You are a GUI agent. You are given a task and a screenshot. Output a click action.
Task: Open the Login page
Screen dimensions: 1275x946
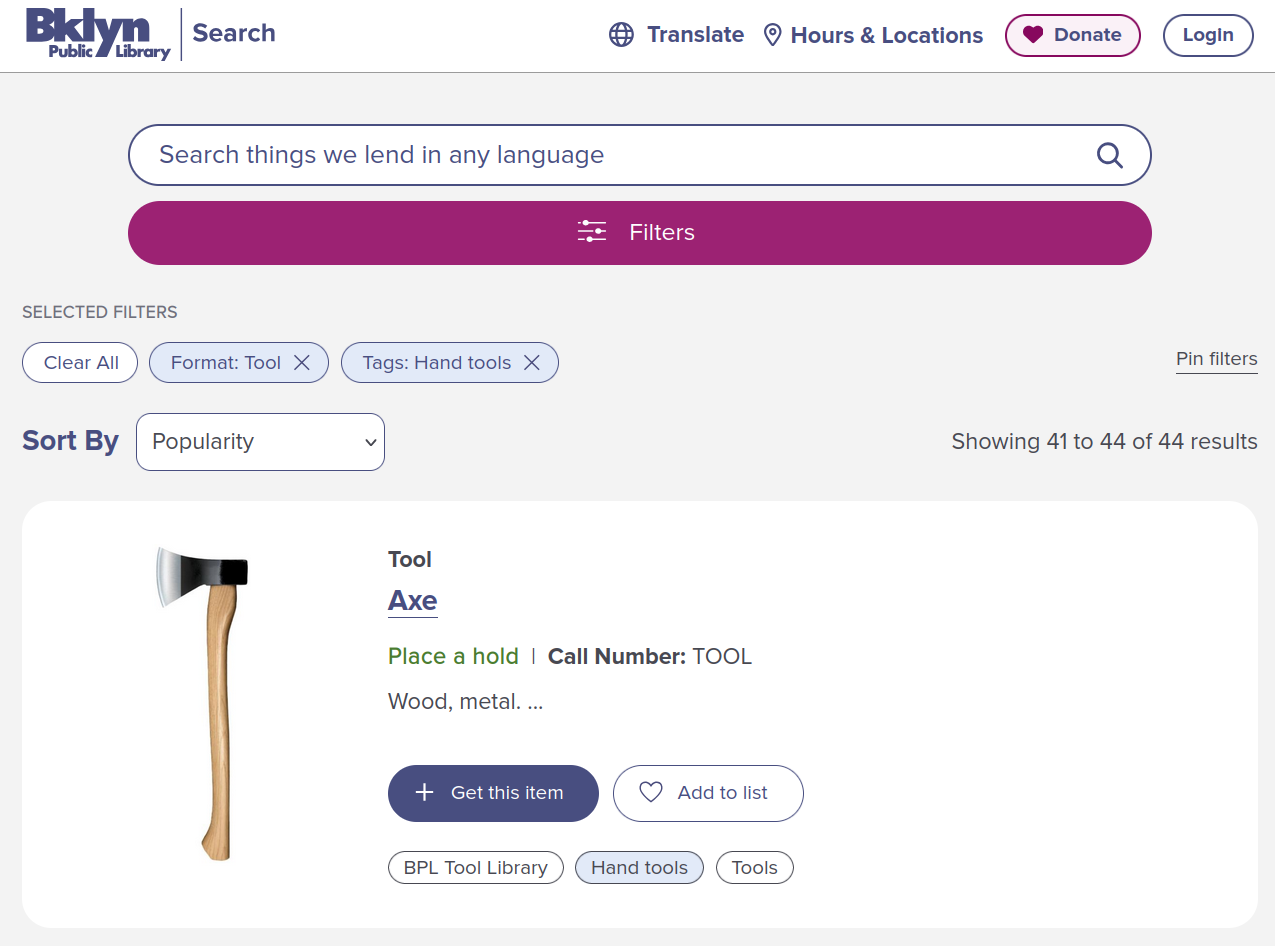click(1208, 35)
